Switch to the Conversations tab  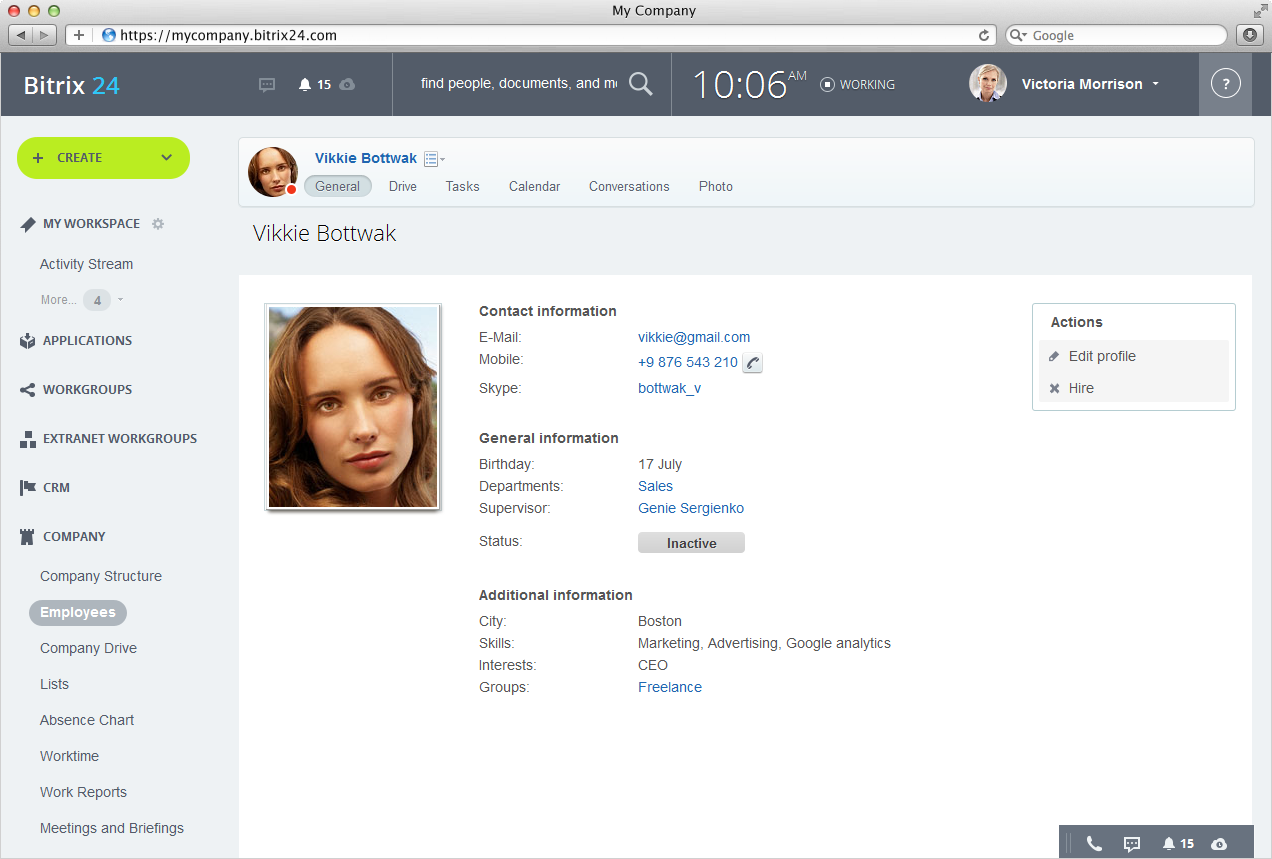click(x=629, y=186)
